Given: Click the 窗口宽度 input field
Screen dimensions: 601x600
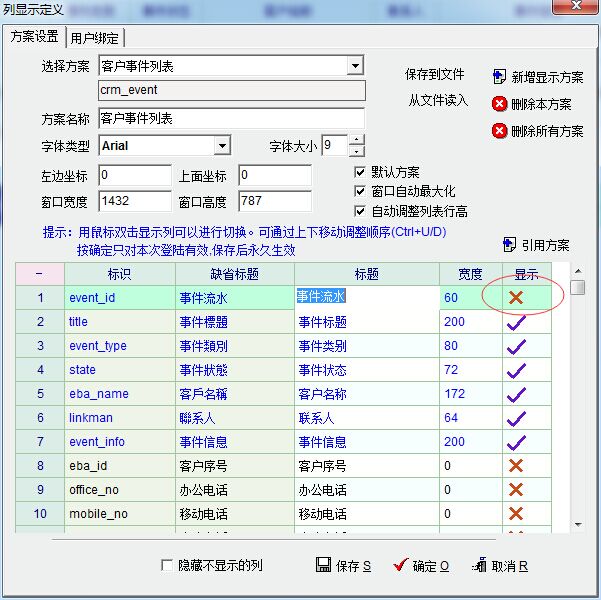Looking at the screenshot, I should pos(135,201).
